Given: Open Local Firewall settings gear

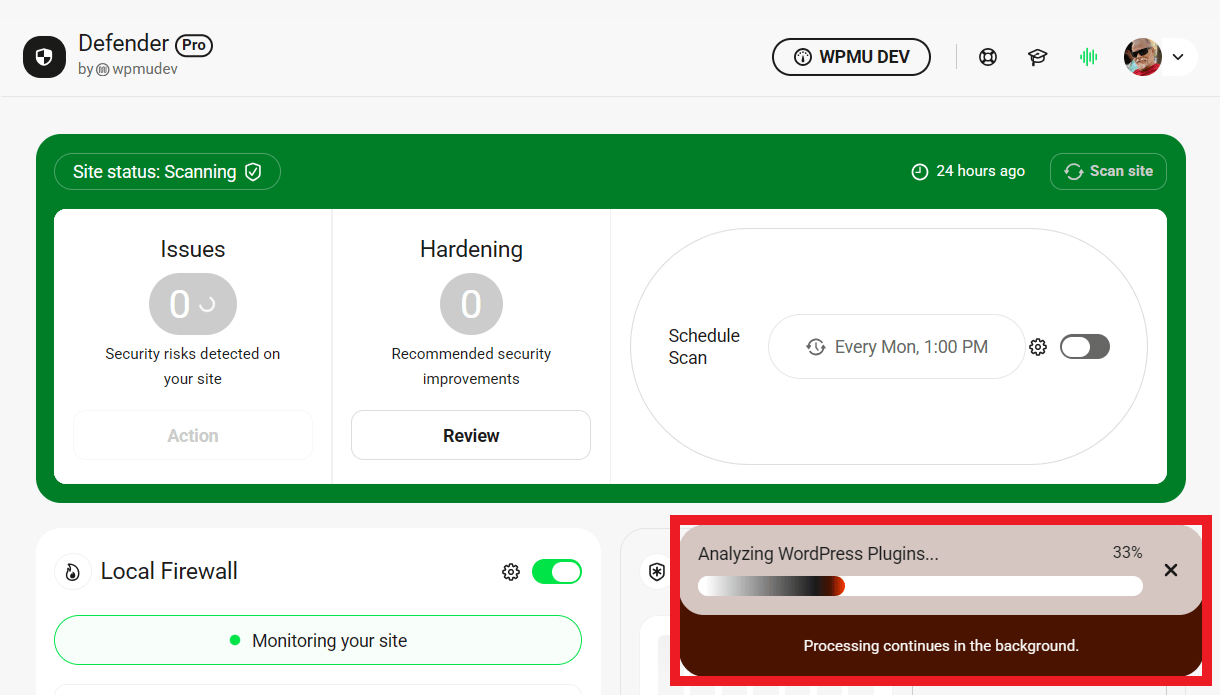Looking at the screenshot, I should click(511, 572).
